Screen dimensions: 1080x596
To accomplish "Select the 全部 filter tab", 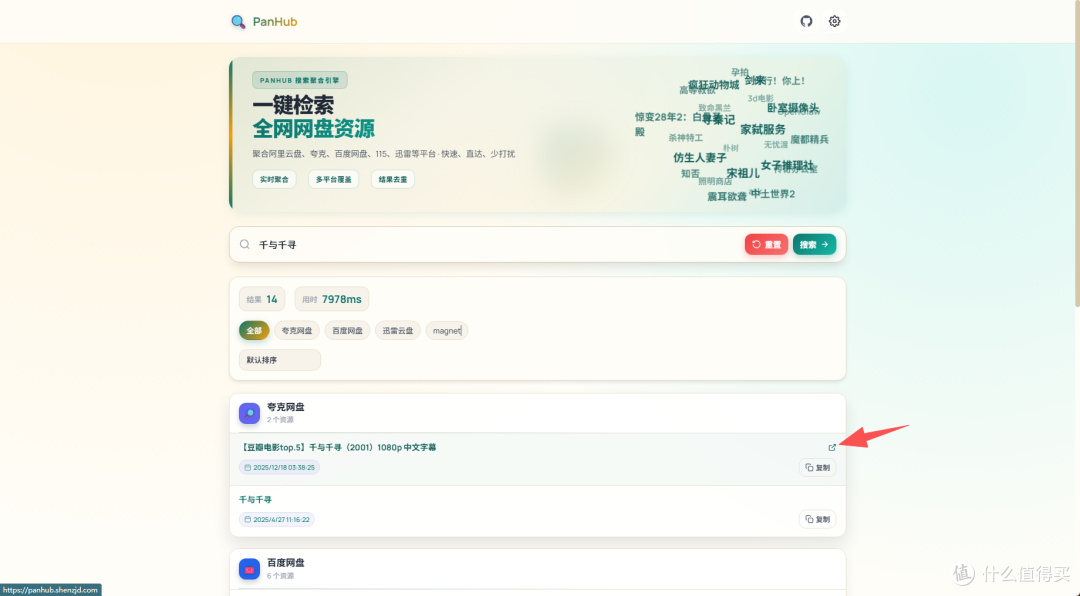I will click(254, 331).
